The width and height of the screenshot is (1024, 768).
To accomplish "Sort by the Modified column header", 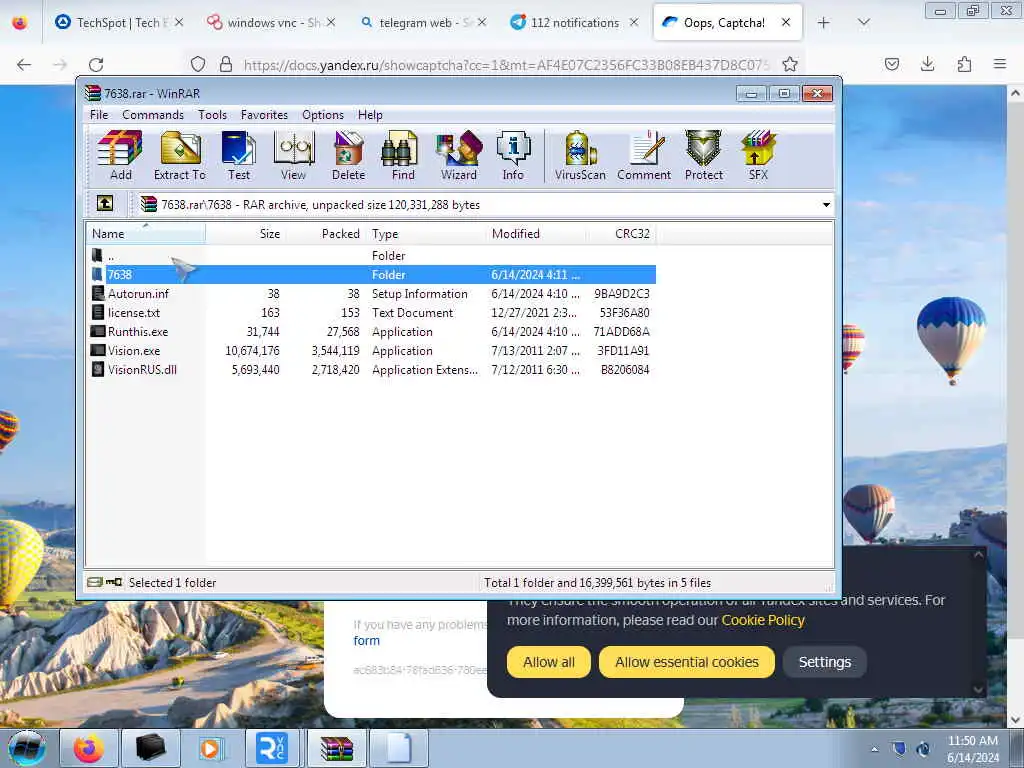I will click(536, 234).
